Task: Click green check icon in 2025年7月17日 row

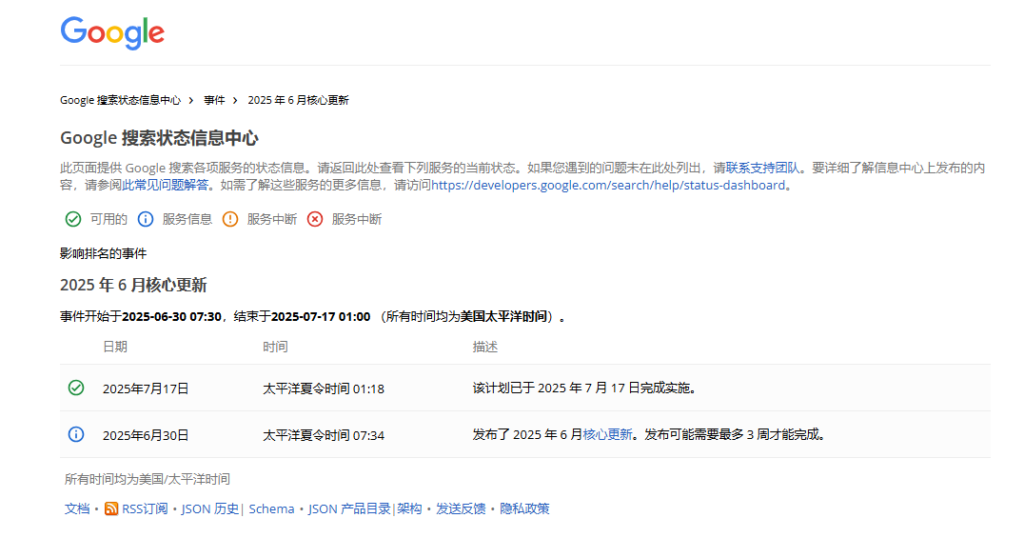Action: (x=76, y=388)
